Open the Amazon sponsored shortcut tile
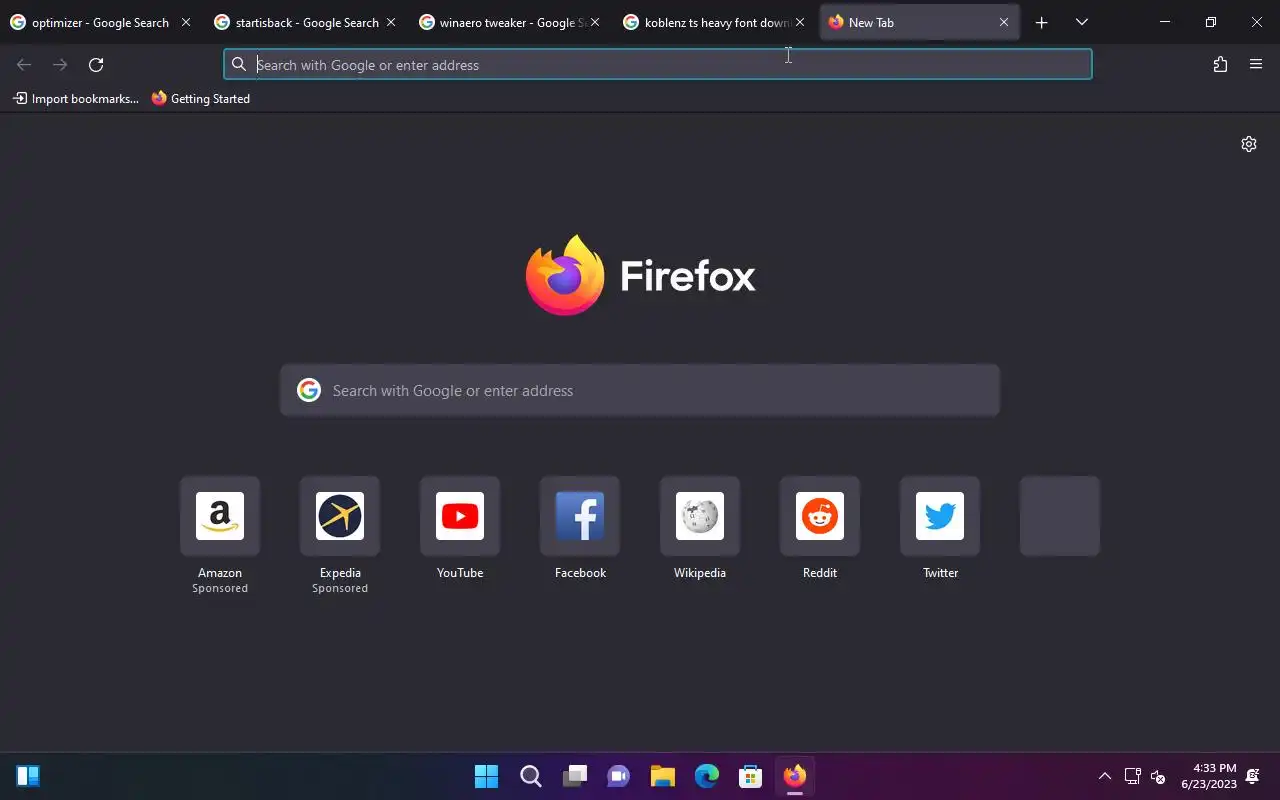This screenshot has width=1280, height=800. [220, 516]
